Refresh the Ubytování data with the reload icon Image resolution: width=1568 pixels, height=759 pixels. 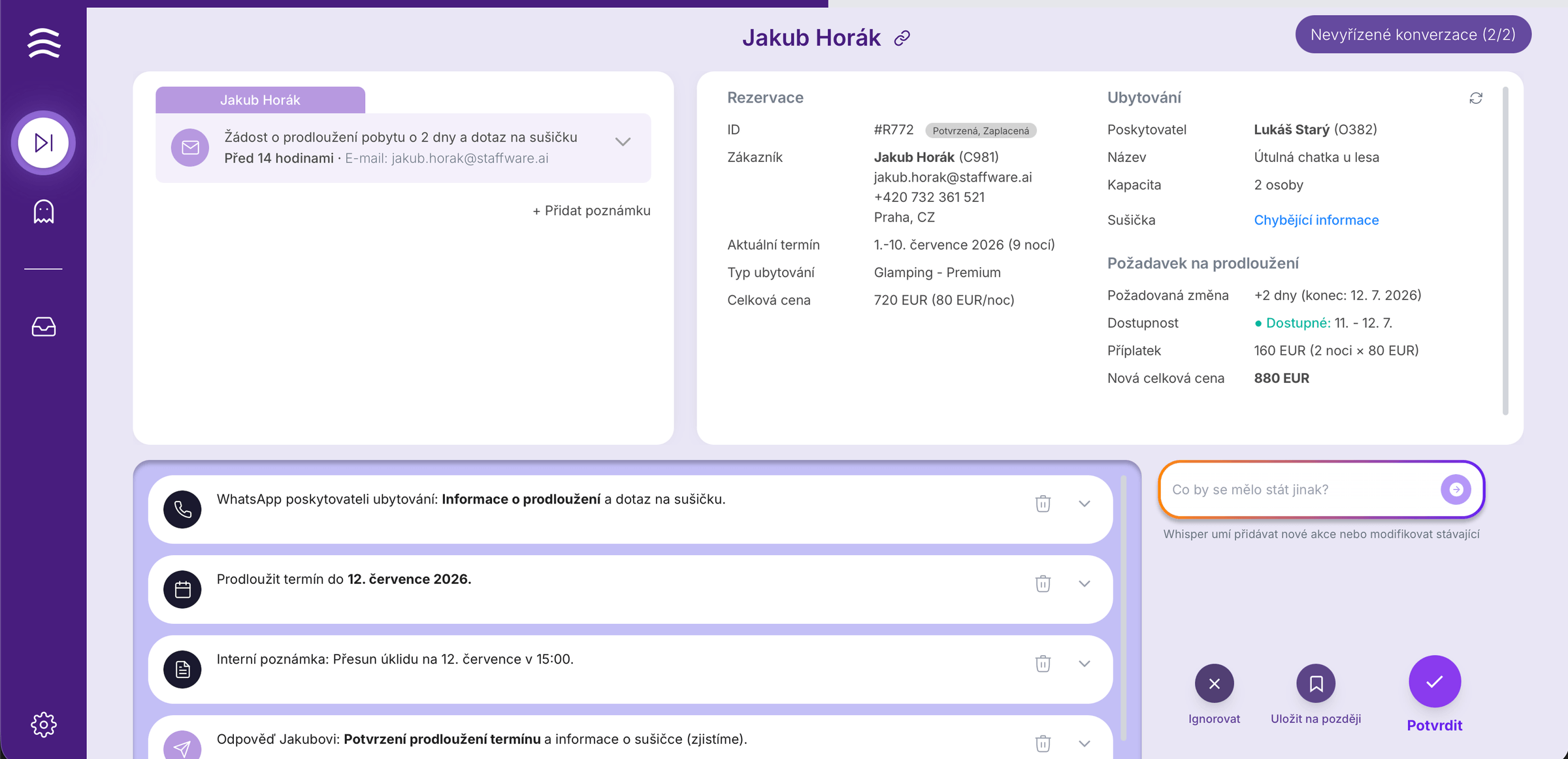1476,98
